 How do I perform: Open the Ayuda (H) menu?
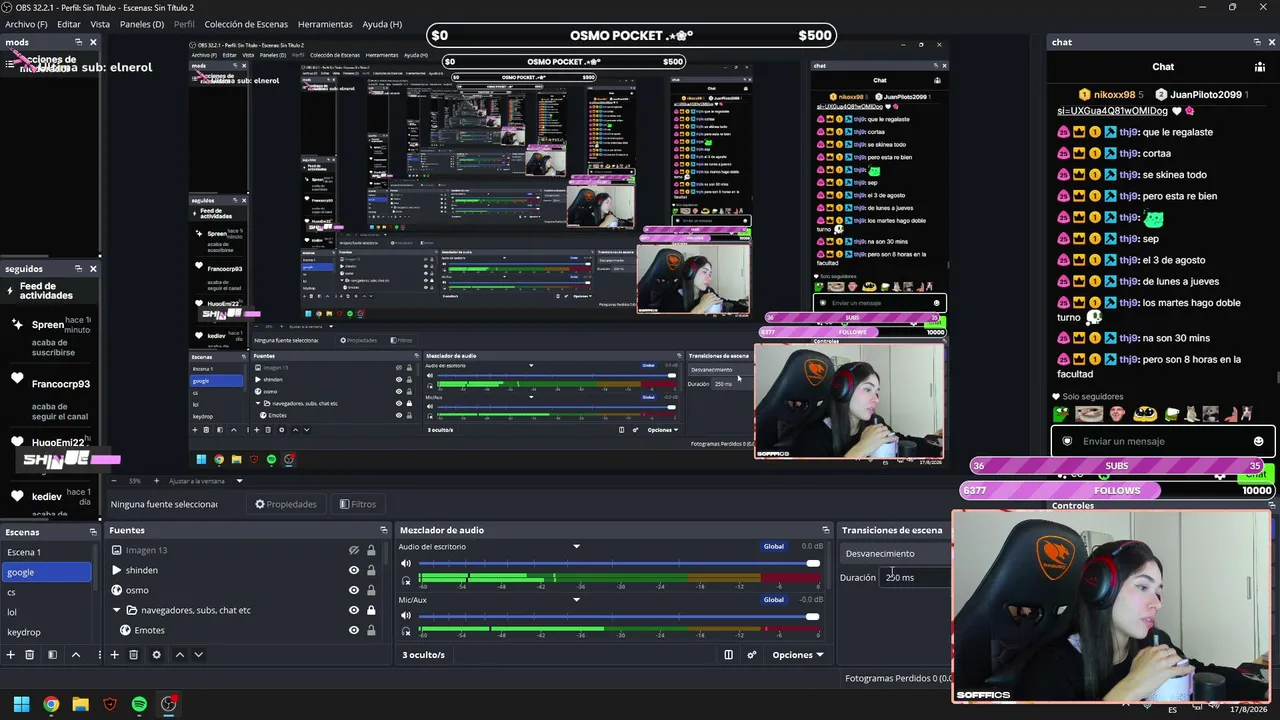pyautogui.click(x=382, y=24)
